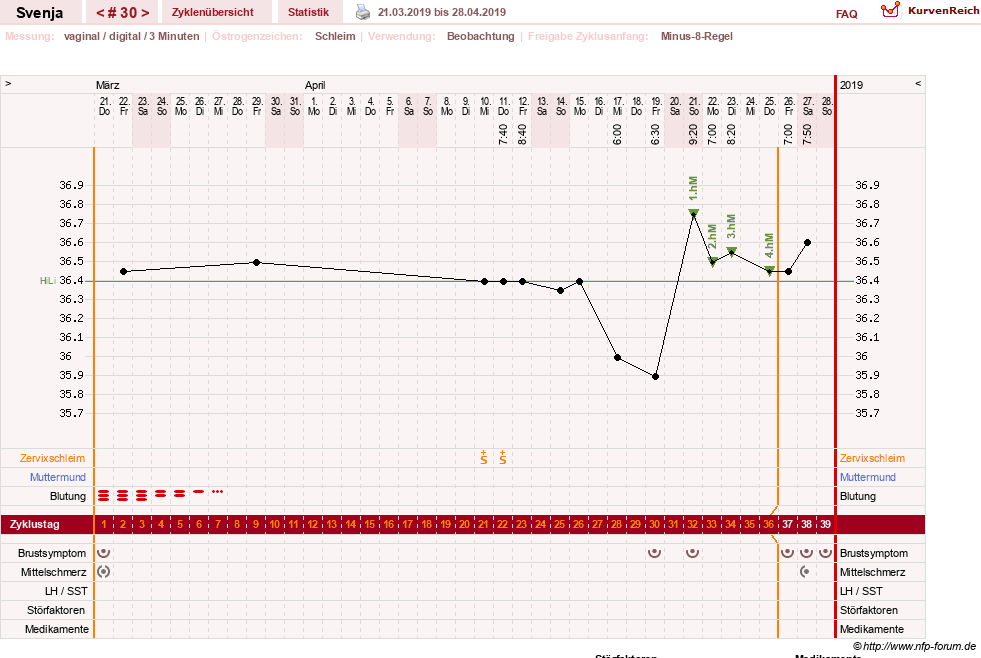This screenshot has width=981, height=658.
Task: Click the light bleeding icon on cycle day 6
Action: [x=199, y=492]
